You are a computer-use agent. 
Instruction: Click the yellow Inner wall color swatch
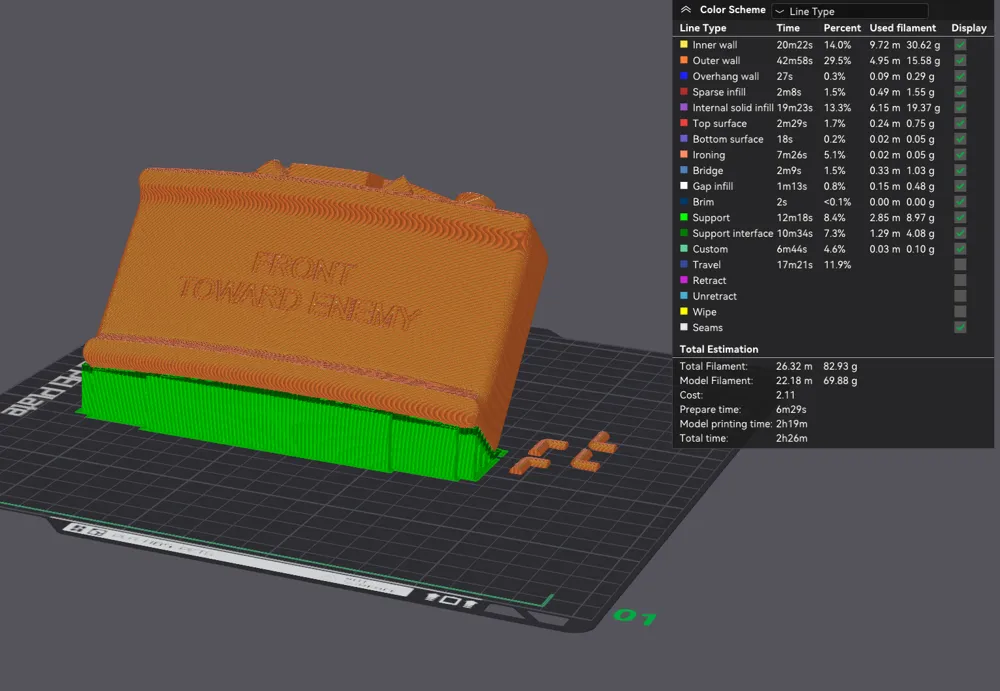(684, 45)
